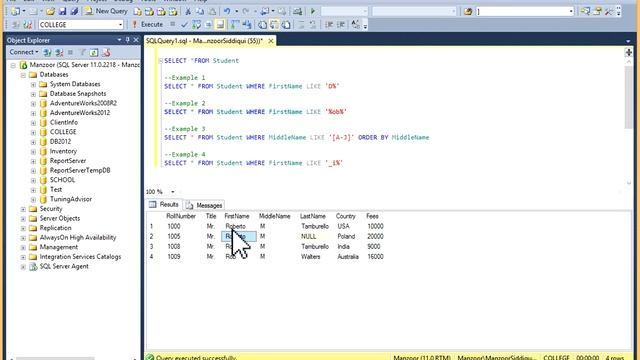Expand the System Databases folder

[x=33, y=84]
